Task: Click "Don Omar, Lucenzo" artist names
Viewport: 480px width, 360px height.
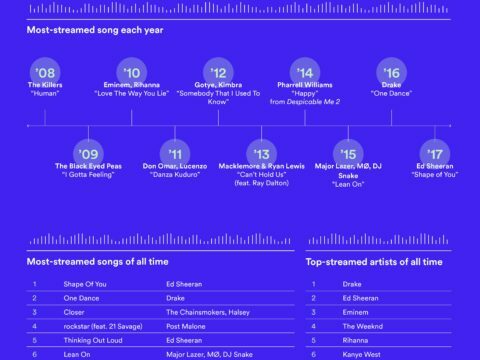Action: click(x=175, y=166)
